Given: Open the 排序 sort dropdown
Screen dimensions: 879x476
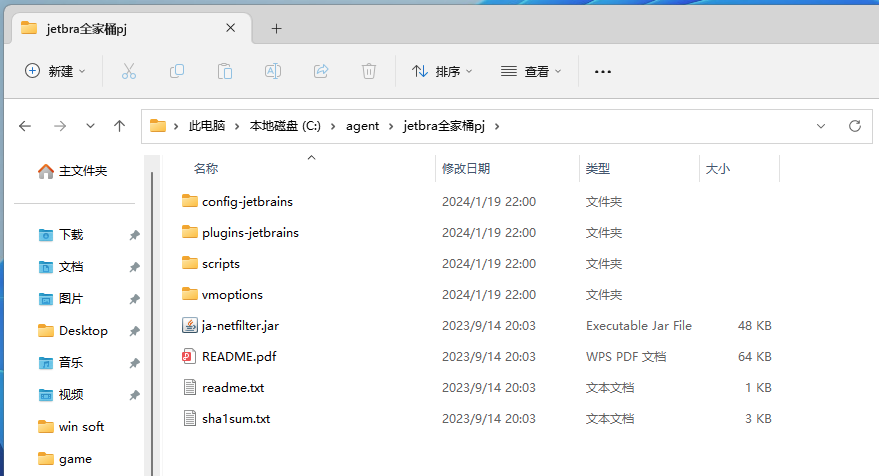Looking at the screenshot, I should pos(442,71).
